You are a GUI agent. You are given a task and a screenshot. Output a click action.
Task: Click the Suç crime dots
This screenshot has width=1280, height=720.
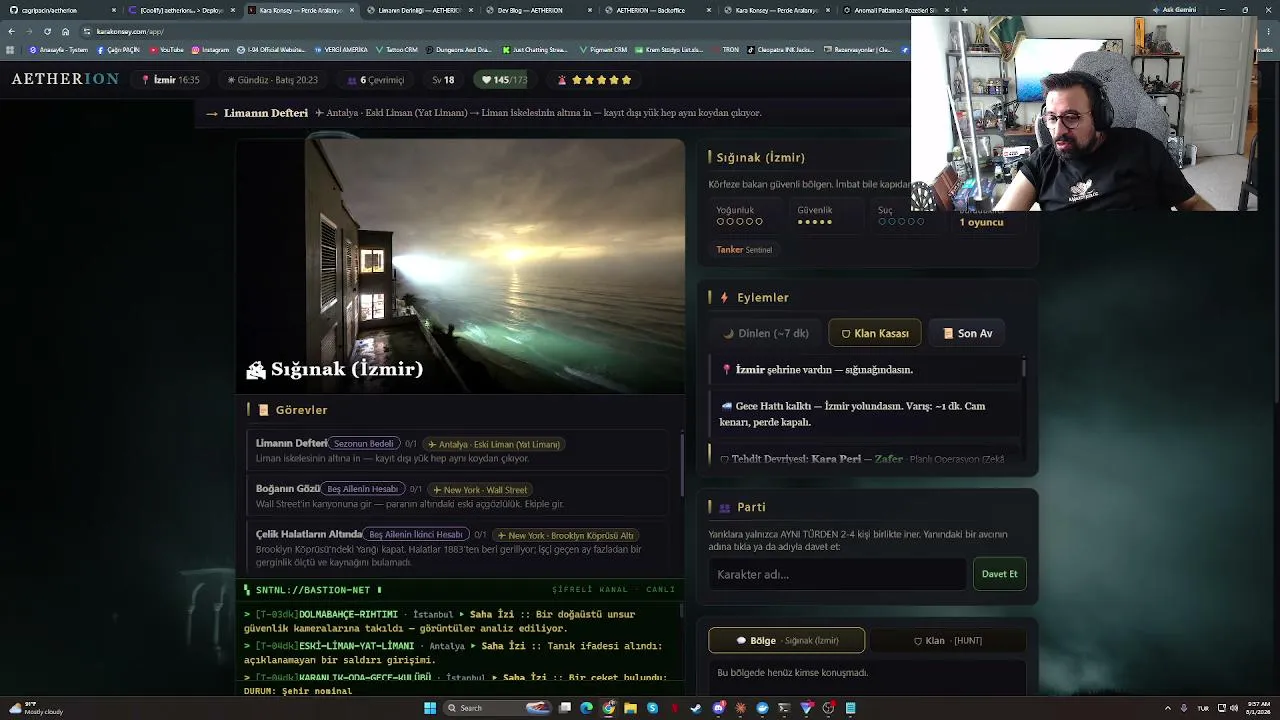901,221
